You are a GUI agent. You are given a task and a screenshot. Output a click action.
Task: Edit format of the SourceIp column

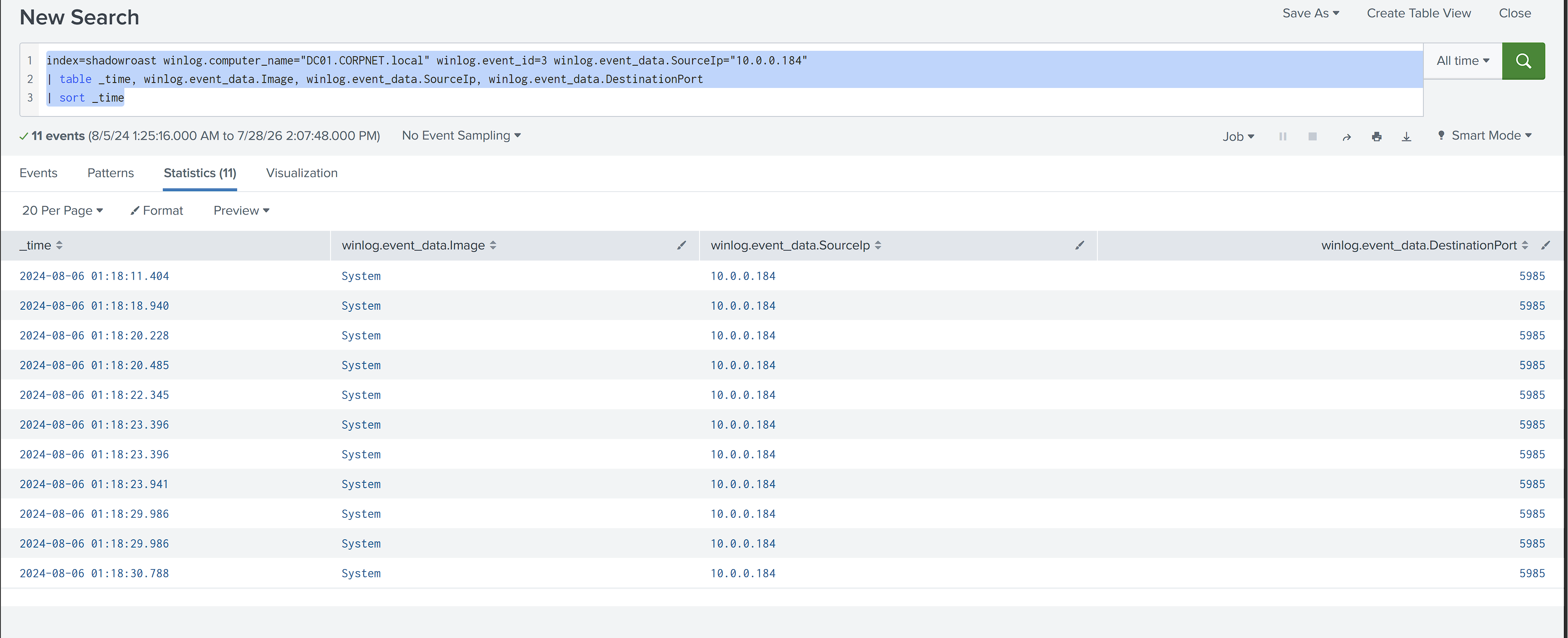[x=1079, y=245]
